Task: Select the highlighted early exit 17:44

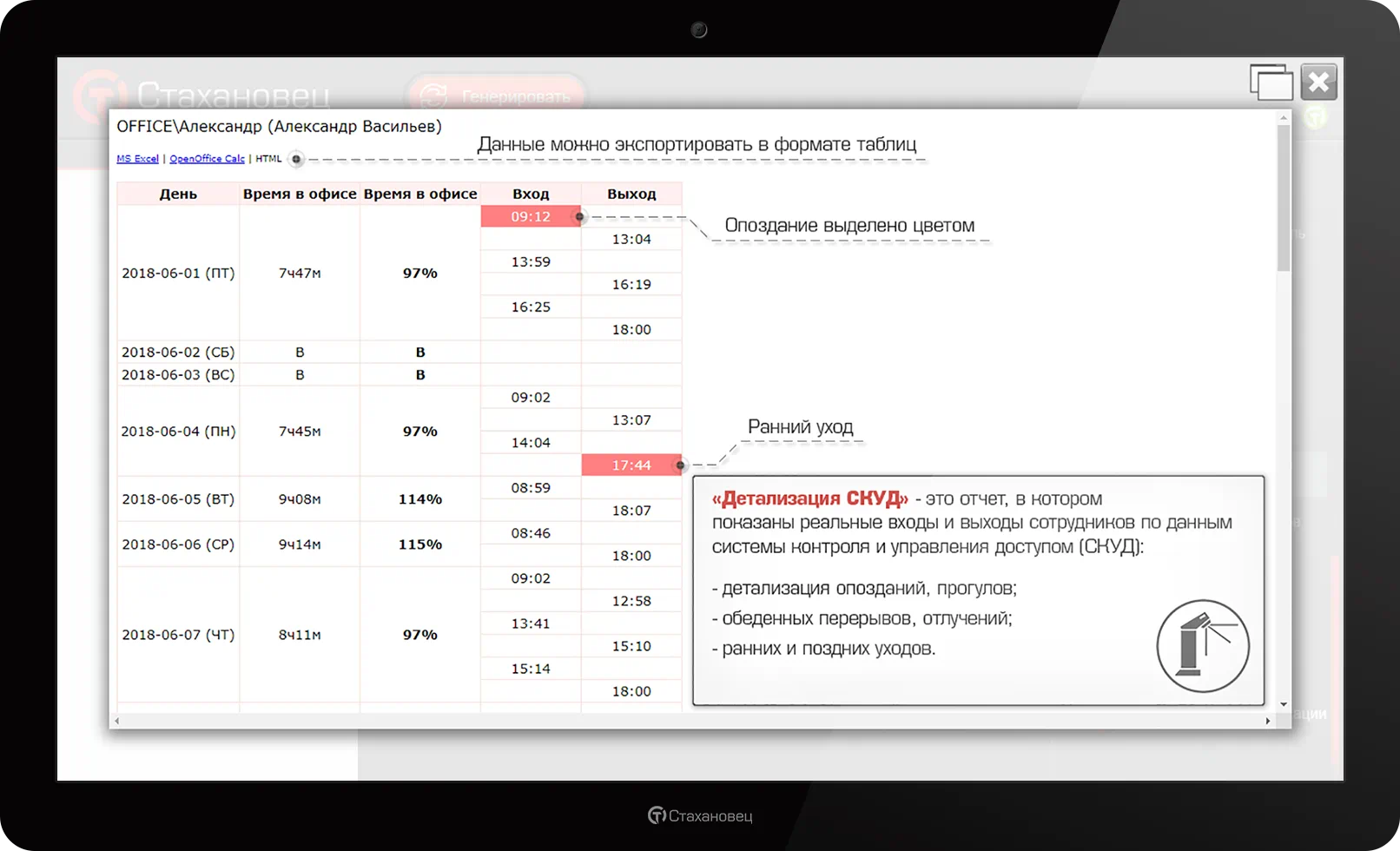Action: [631, 465]
